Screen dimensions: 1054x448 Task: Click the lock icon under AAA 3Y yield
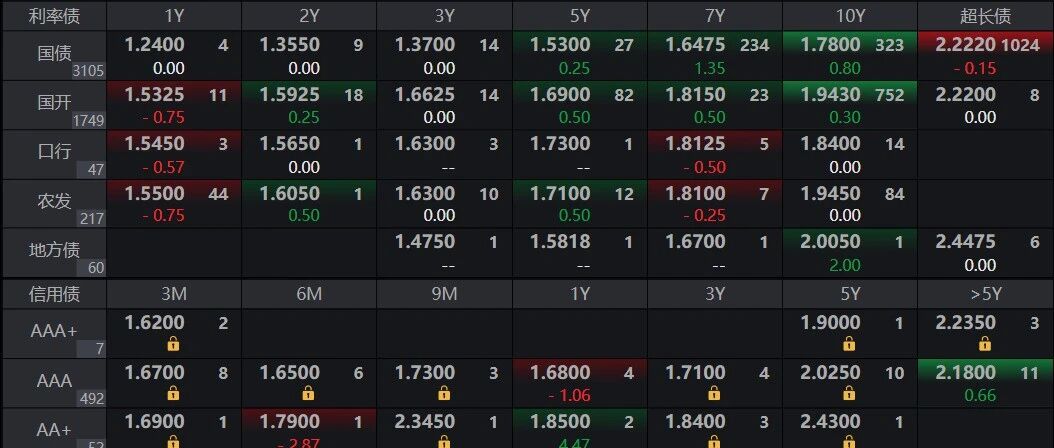point(714,394)
